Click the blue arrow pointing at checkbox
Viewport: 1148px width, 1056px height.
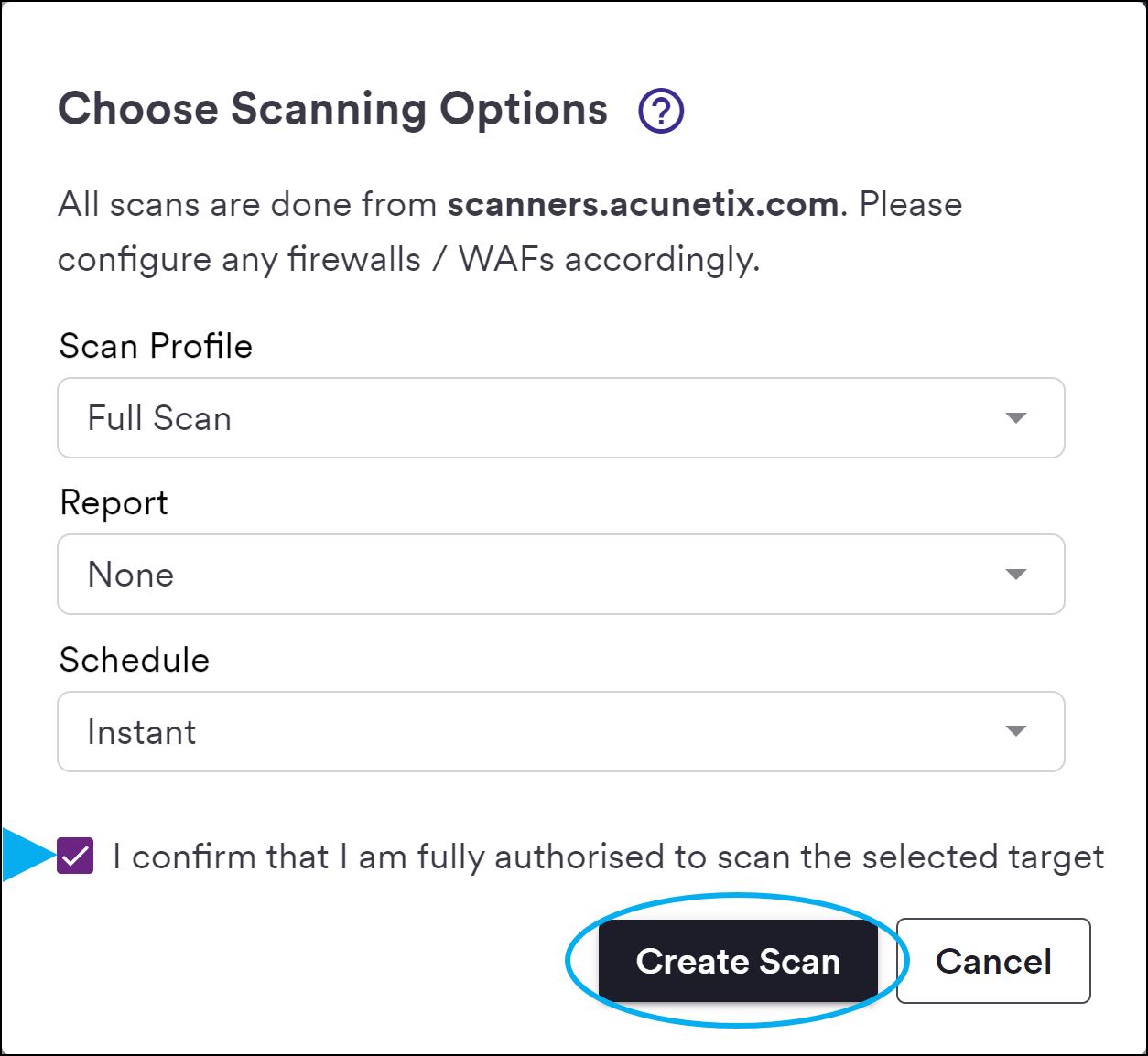click(x=29, y=856)
